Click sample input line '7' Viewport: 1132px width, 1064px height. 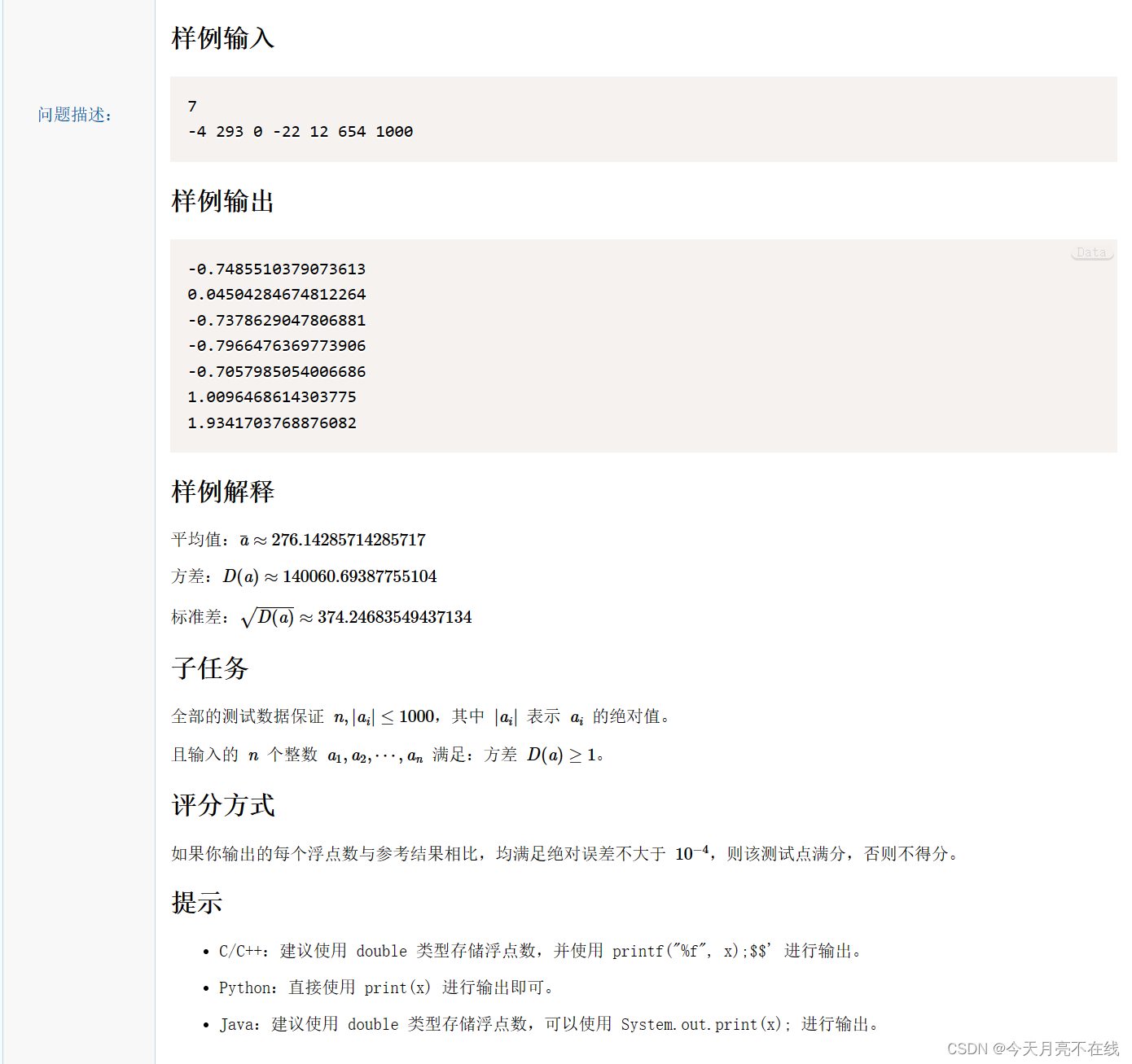point(192,107)
